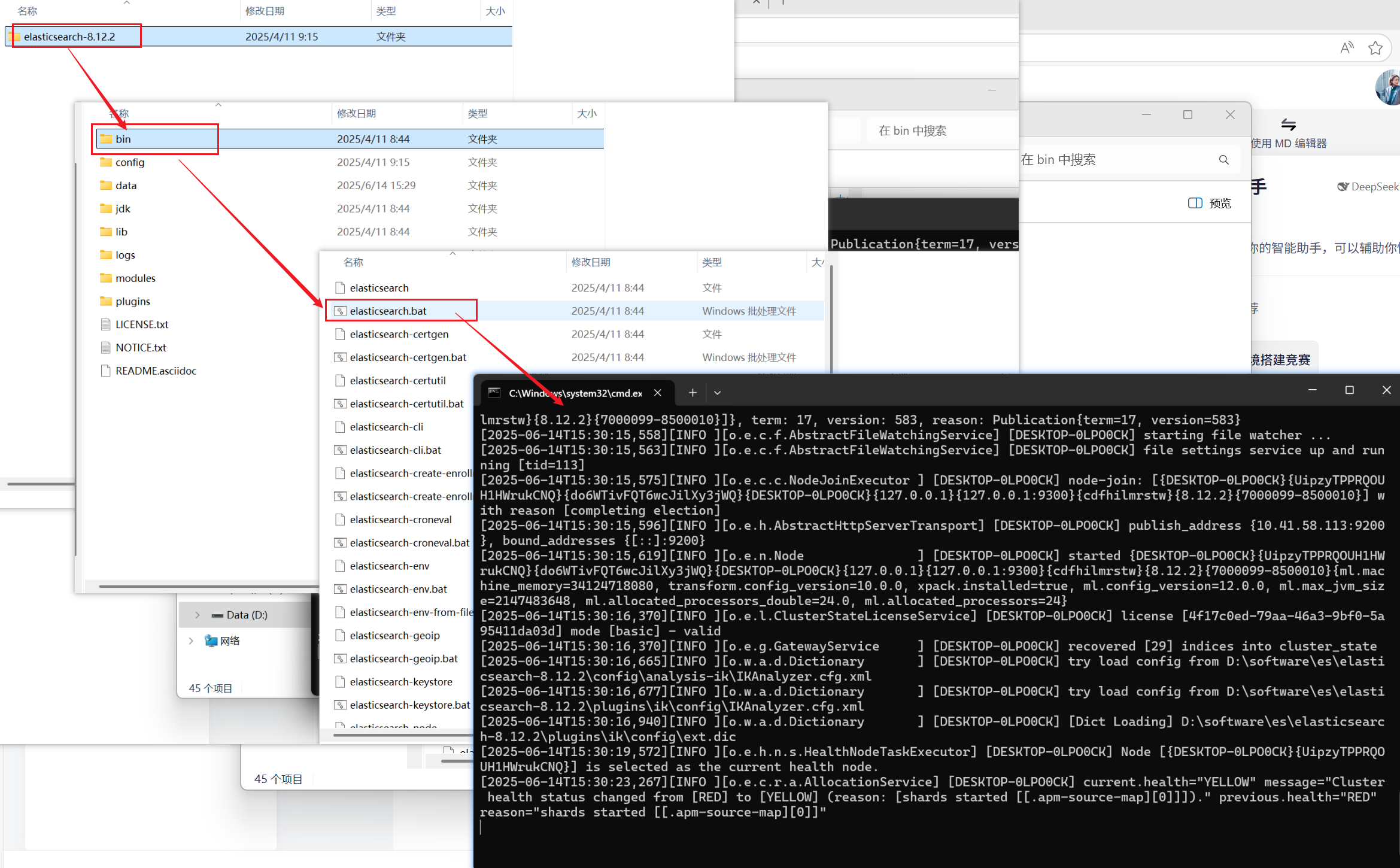Viewport: 1400px width, 868px height.
Task: Click the MD editor switch icon
Action: point(1288,125)
